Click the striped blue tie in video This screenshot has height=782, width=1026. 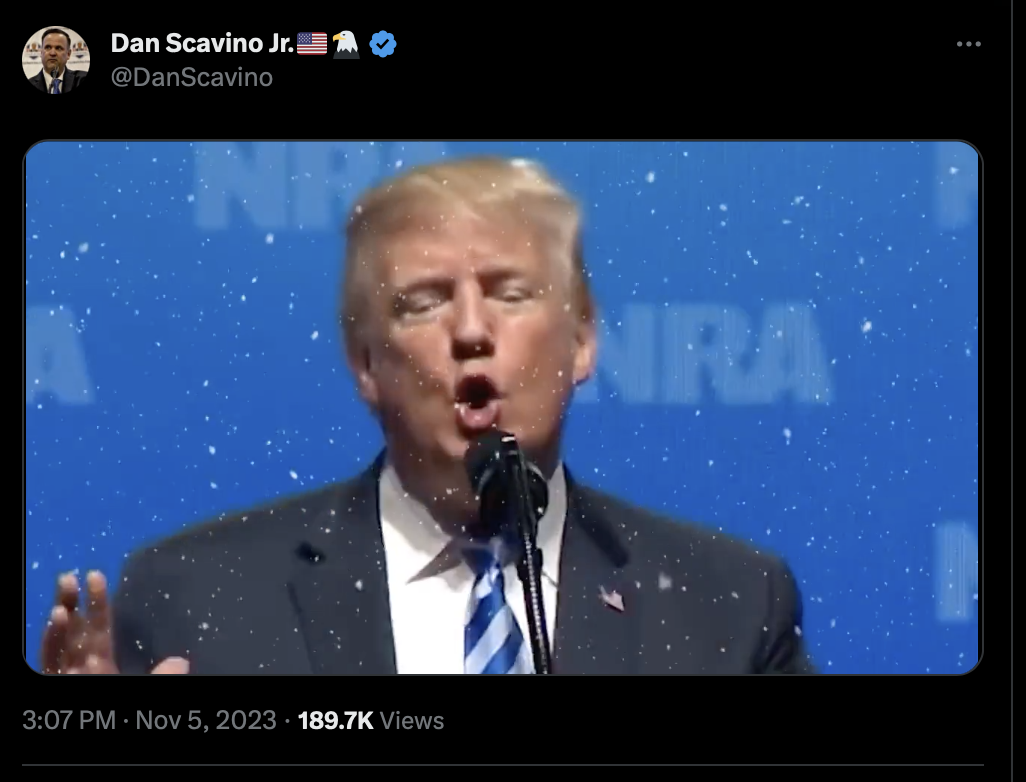pos(493,611)
